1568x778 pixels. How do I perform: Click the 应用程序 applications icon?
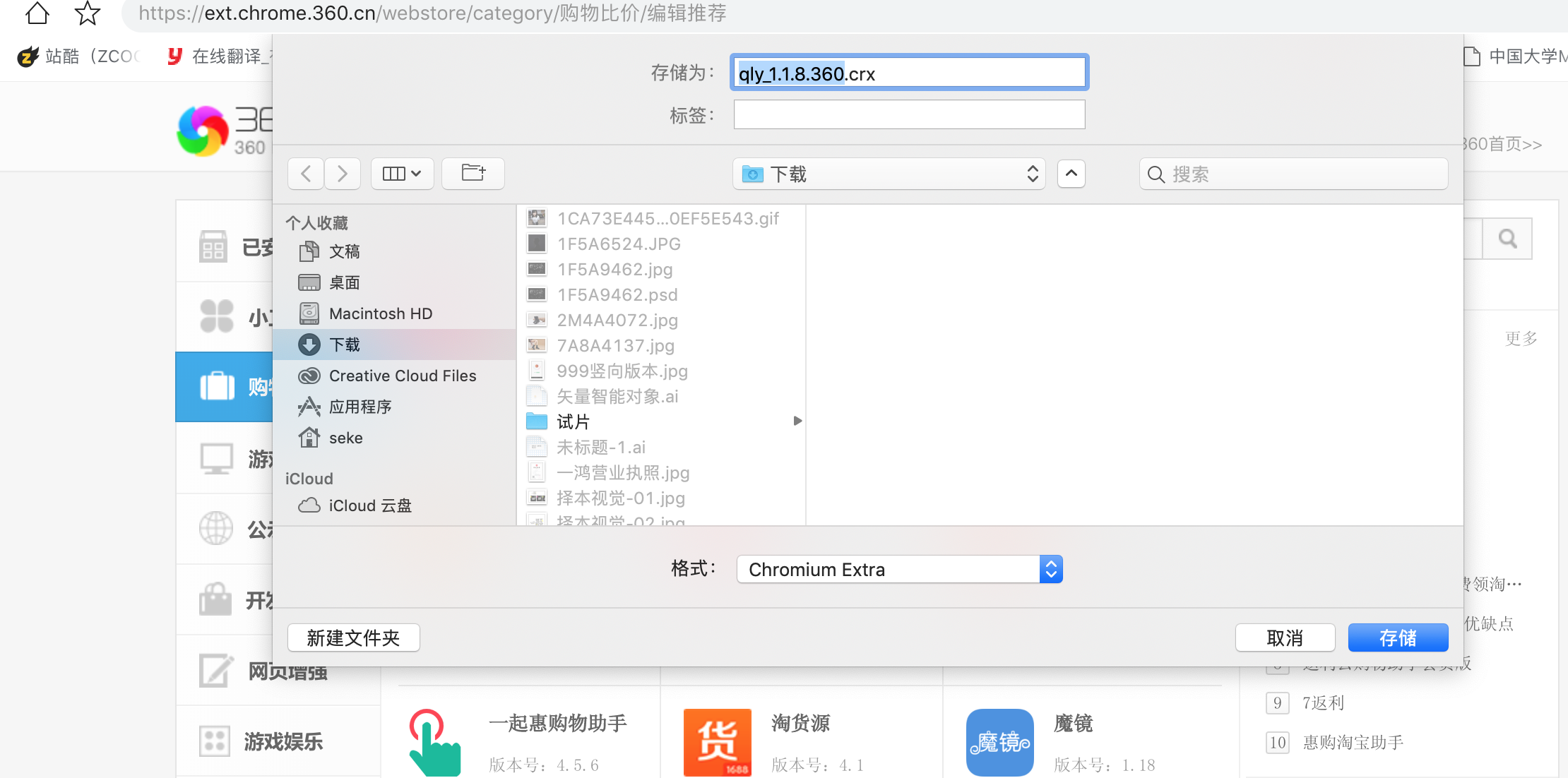(x=309, y=407)
